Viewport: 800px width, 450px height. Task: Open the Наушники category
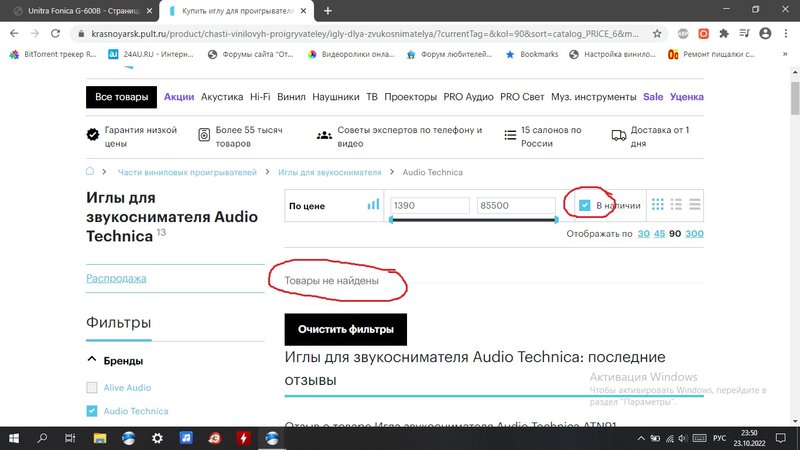pos(336,96)
